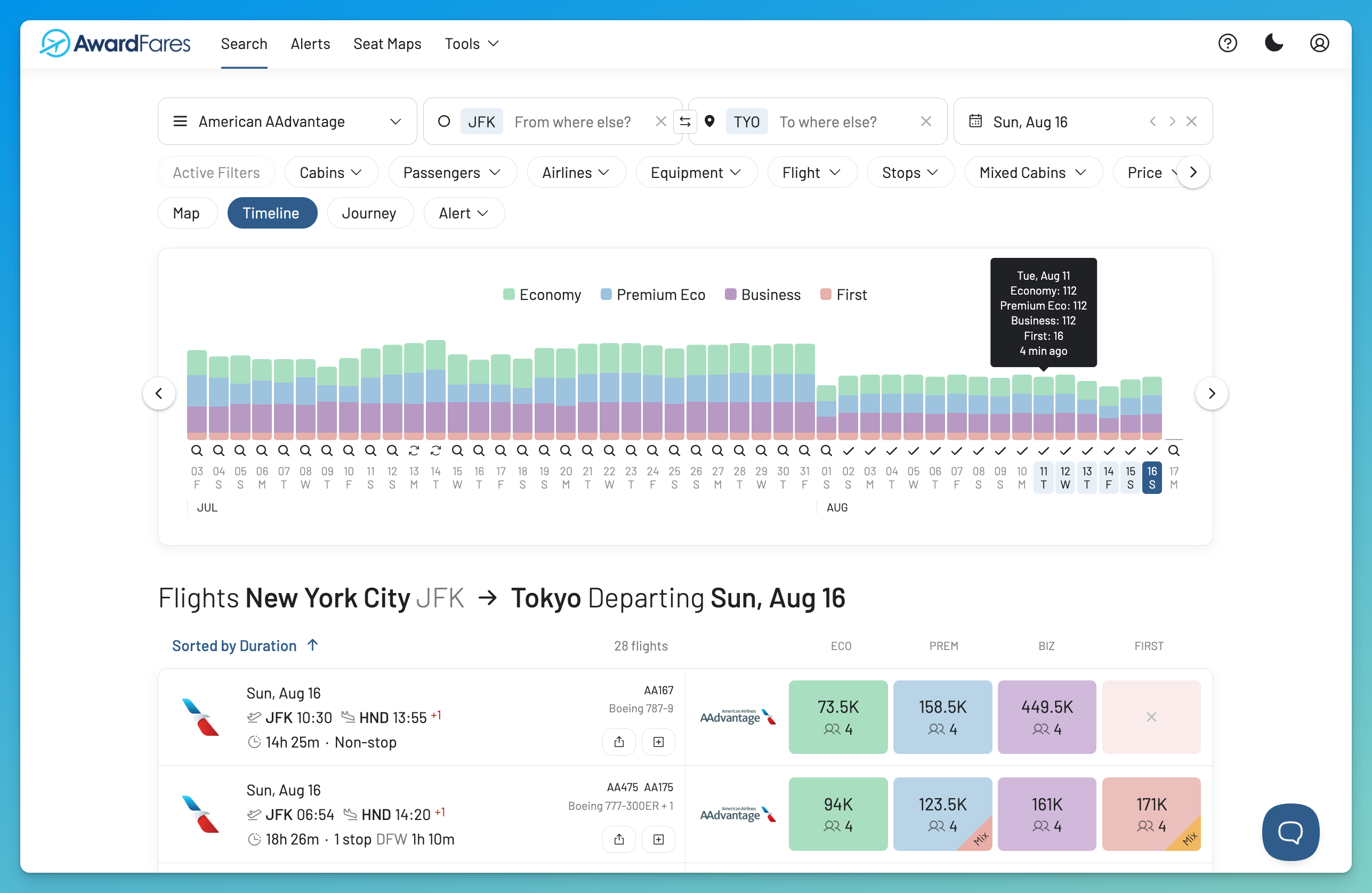
Task: Open American AAdvantage program dropdown
Action: (x=287, y=121)
